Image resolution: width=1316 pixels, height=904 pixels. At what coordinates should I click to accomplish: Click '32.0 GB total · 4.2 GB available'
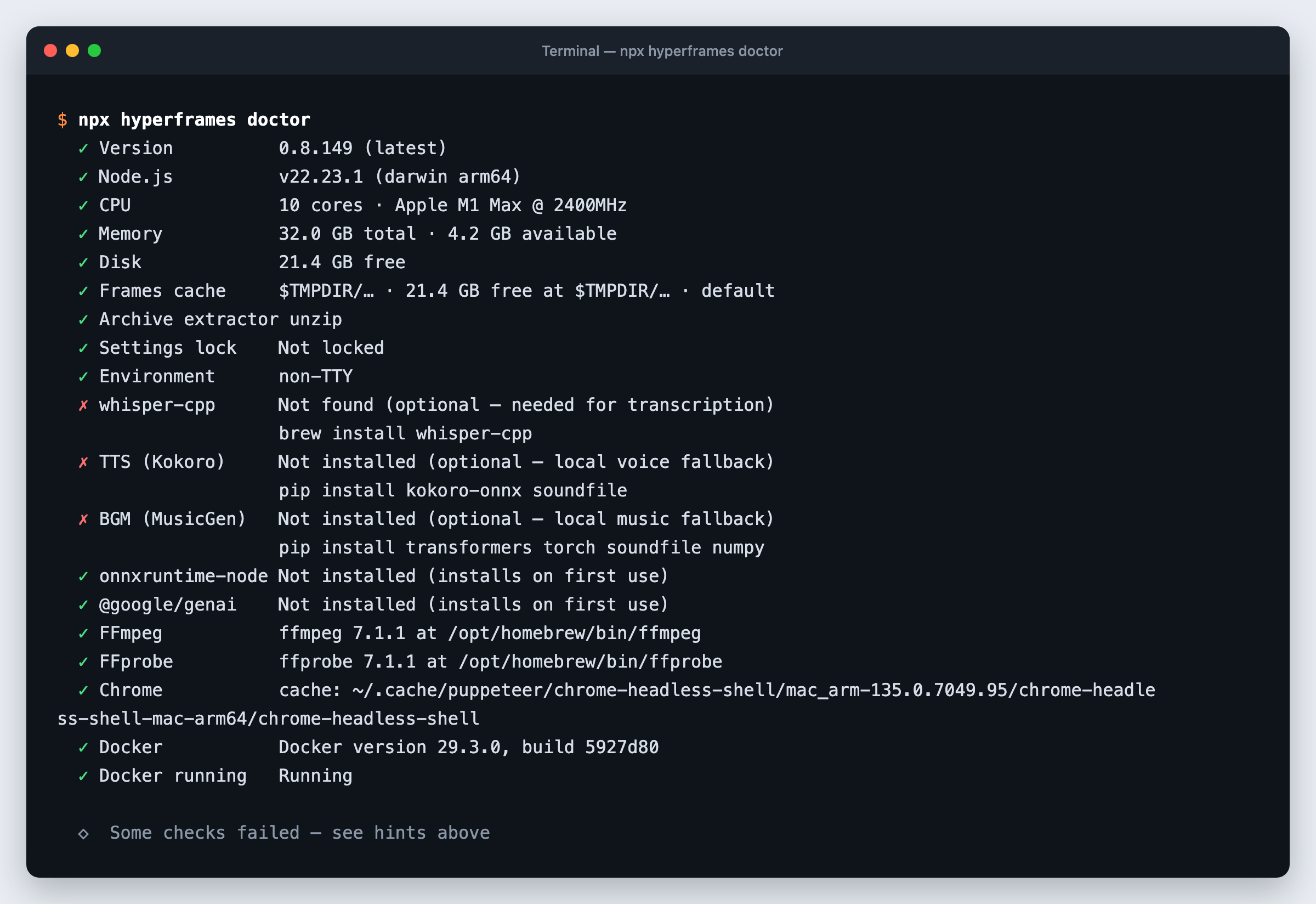pyautogui.click(x=447, y=234)
